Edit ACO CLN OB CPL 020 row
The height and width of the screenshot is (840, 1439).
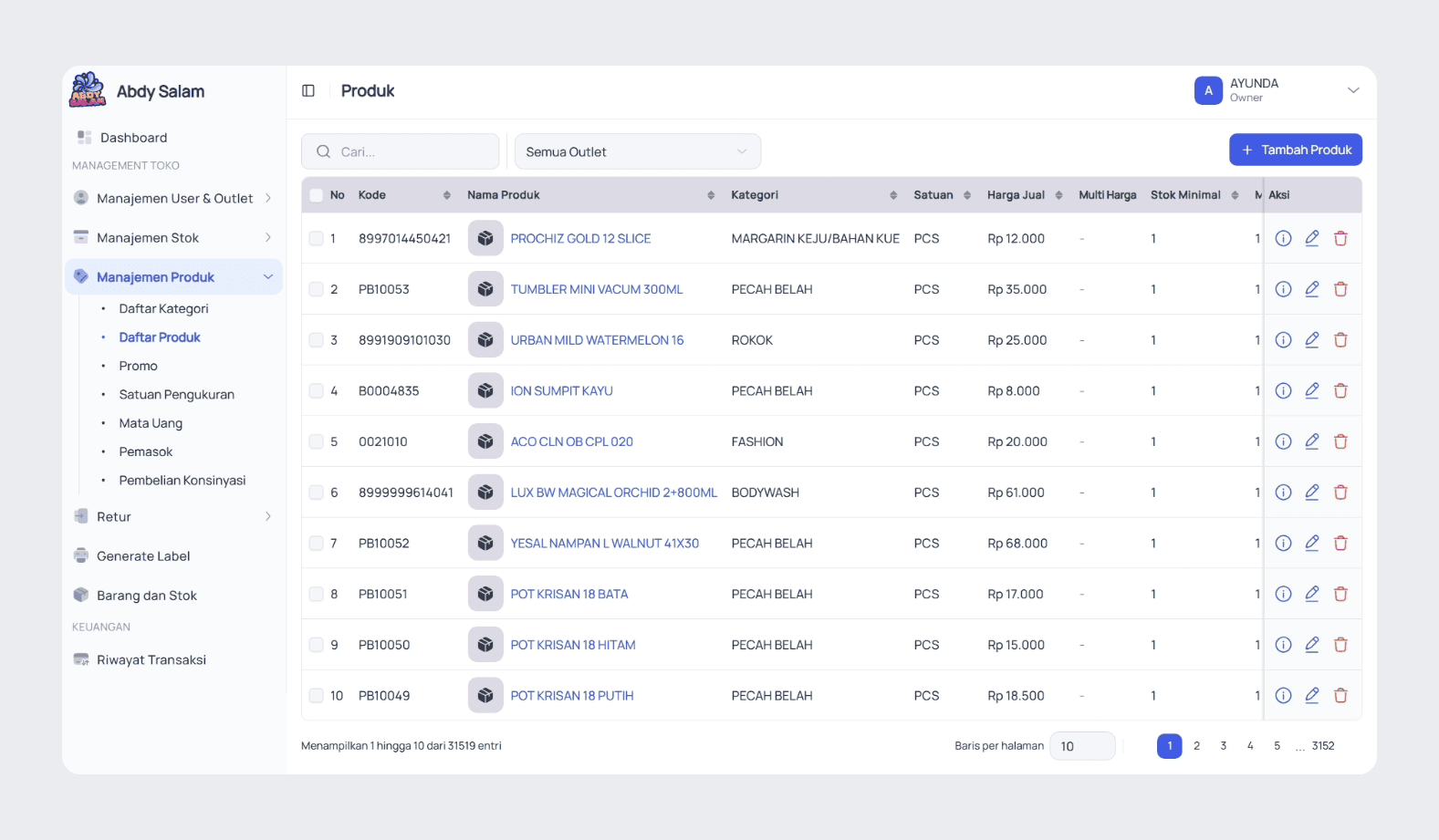pyautogui.click(x=1312, y=441)
